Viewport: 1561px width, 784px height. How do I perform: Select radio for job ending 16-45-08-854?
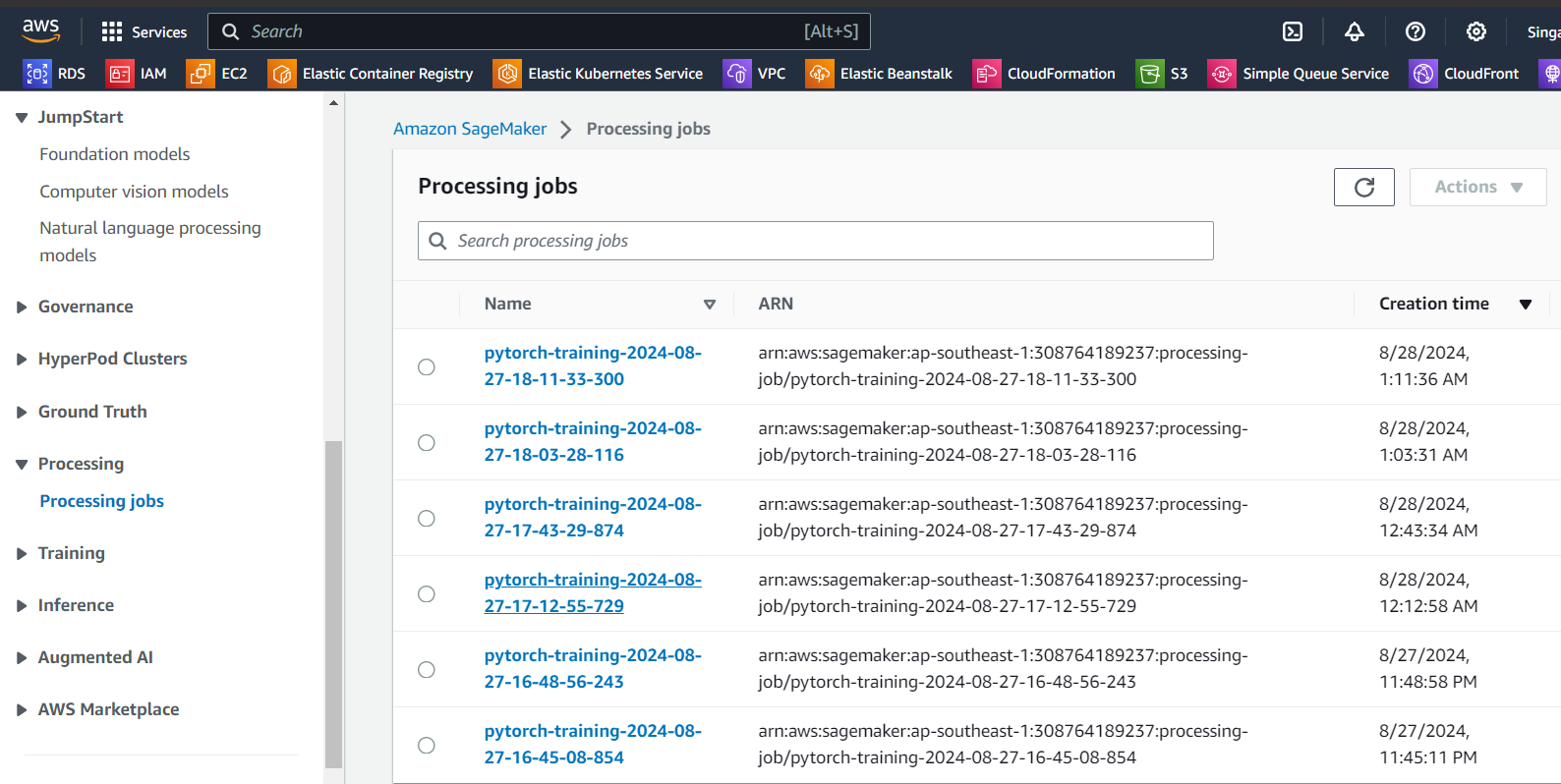point(426,745)
